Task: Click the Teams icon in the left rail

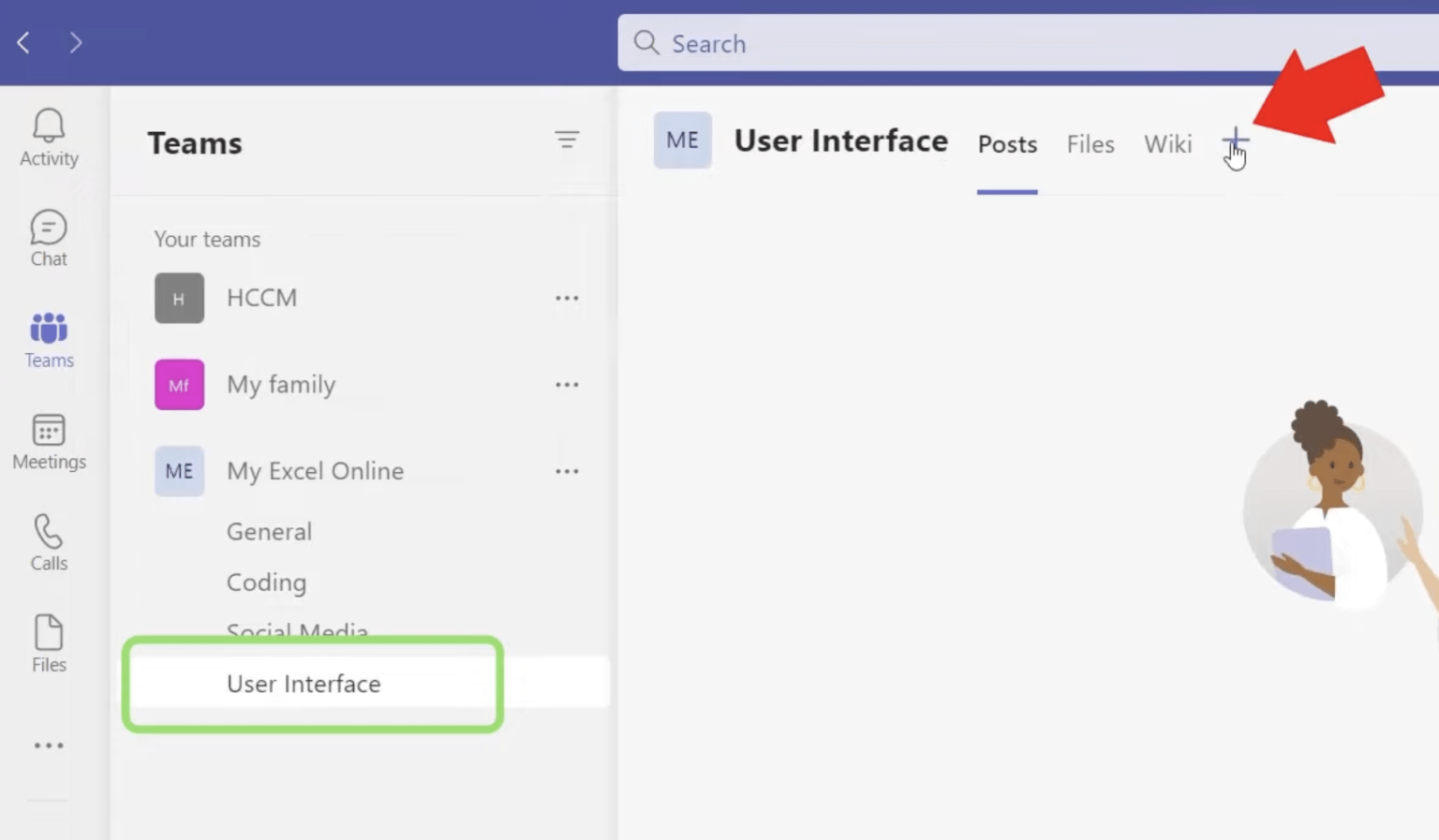Action: pos(48,337)
